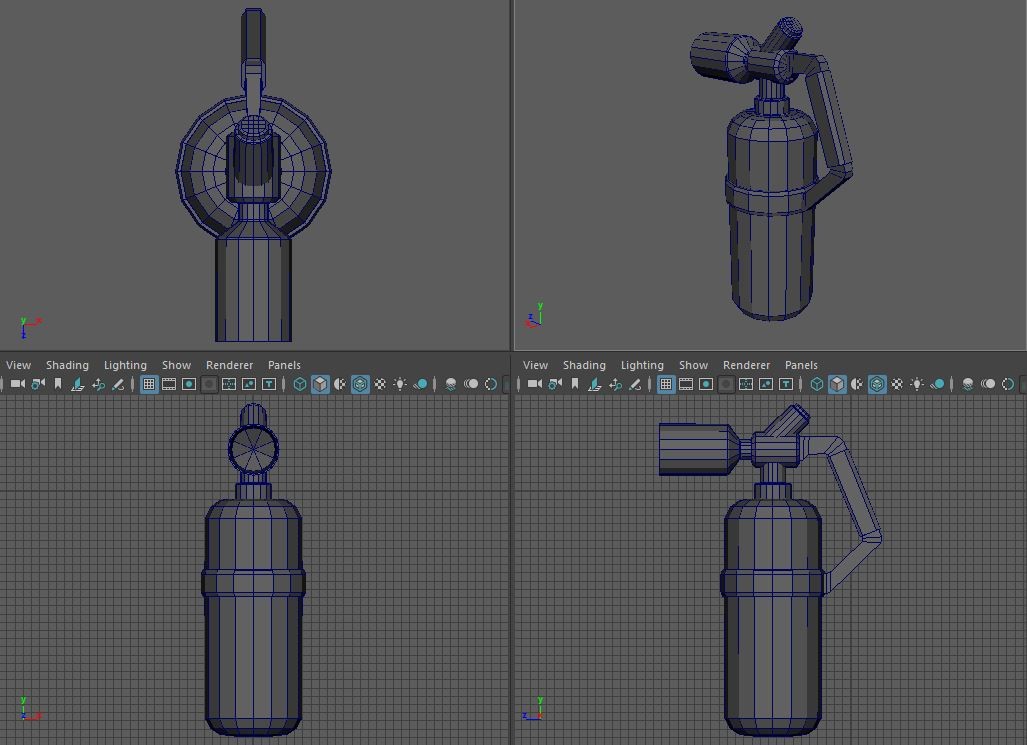Click the Ambient Occlusion icon in the front view toolbar
This screenshot has height=745, width=1027.
click(x=451, y=384)
